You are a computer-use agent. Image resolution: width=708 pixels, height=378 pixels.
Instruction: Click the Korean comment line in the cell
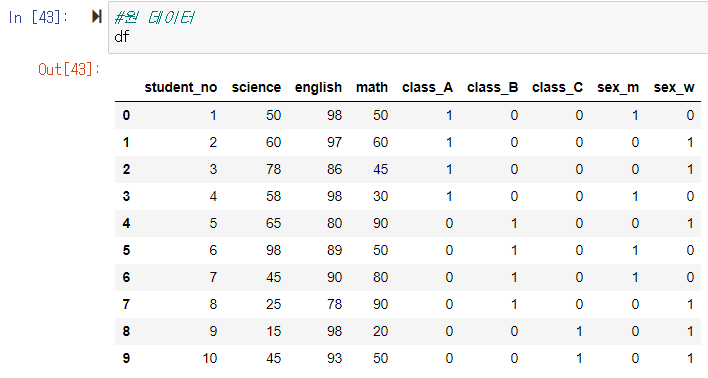[x=154, y=18]
